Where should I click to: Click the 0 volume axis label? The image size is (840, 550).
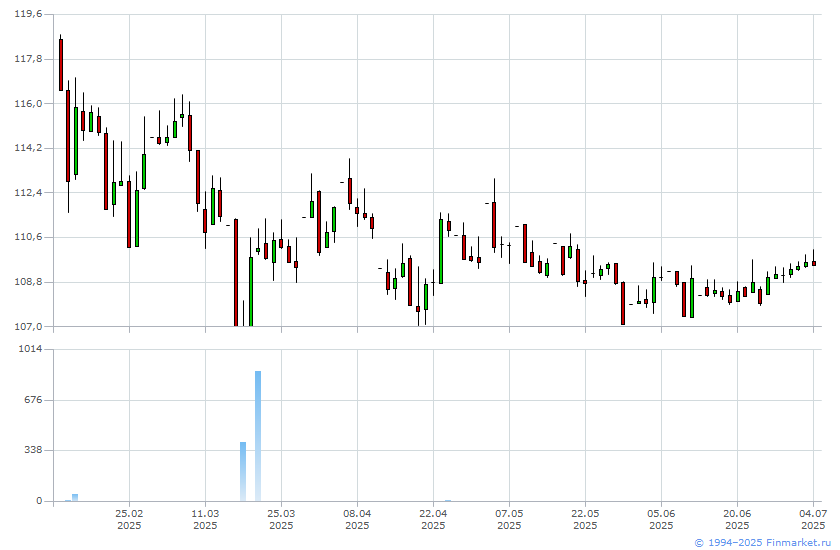(39, 501)
